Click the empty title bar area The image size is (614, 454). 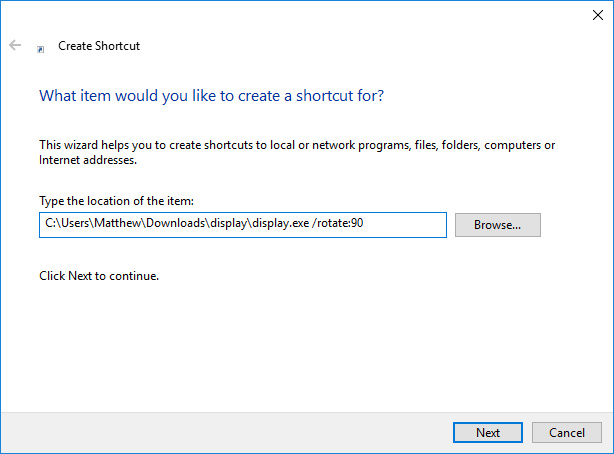(x=300, y=13)
